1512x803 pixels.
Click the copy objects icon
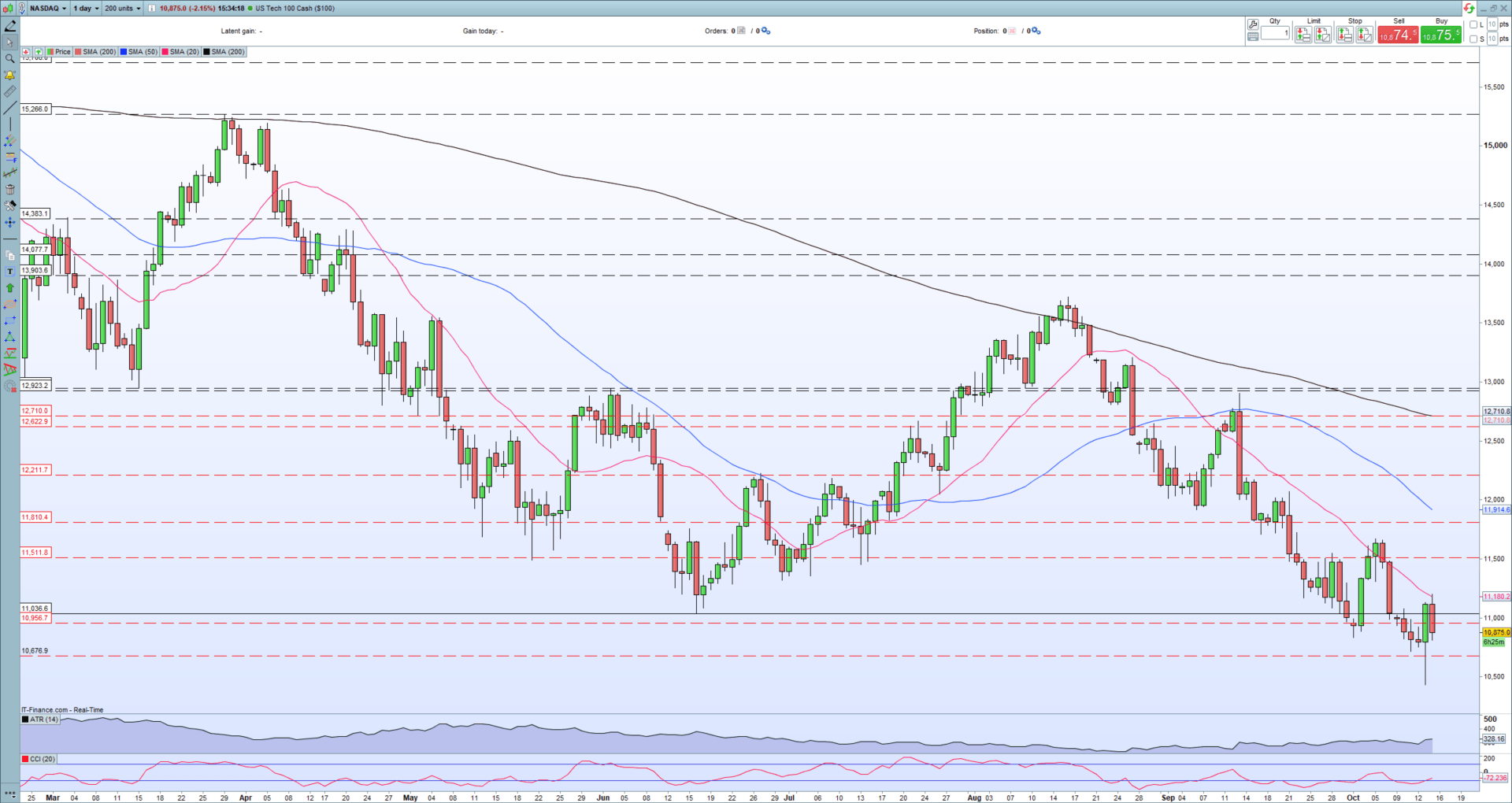click(10, 255)
